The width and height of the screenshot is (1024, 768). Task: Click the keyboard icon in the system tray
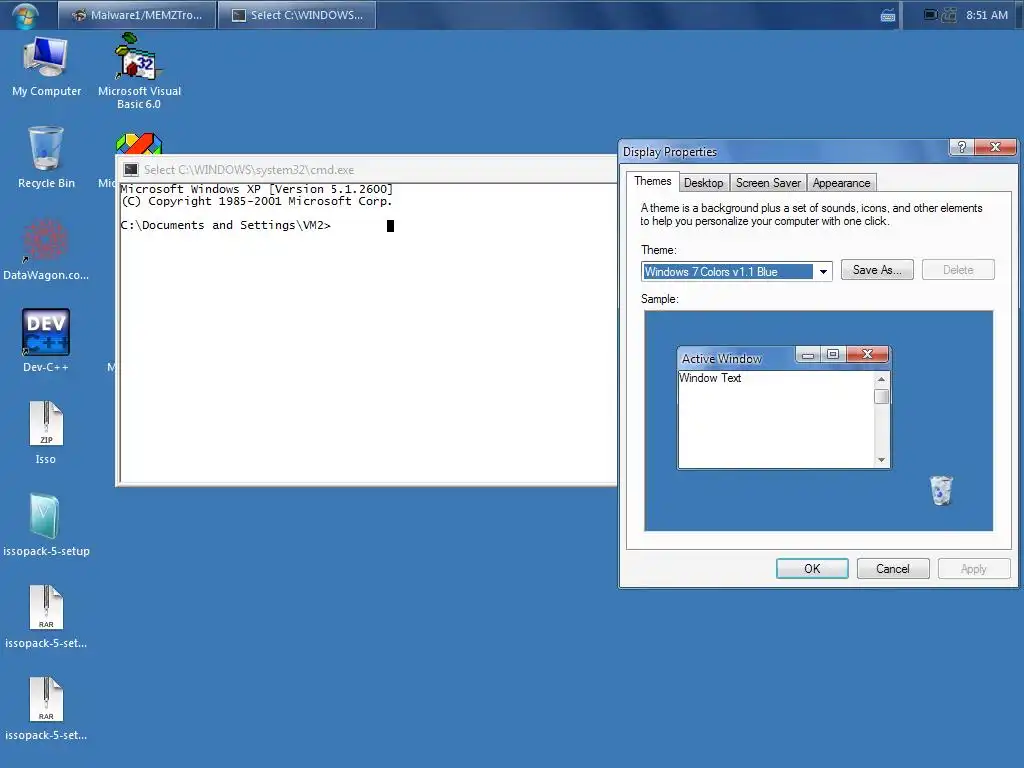(x=888, y=16)
